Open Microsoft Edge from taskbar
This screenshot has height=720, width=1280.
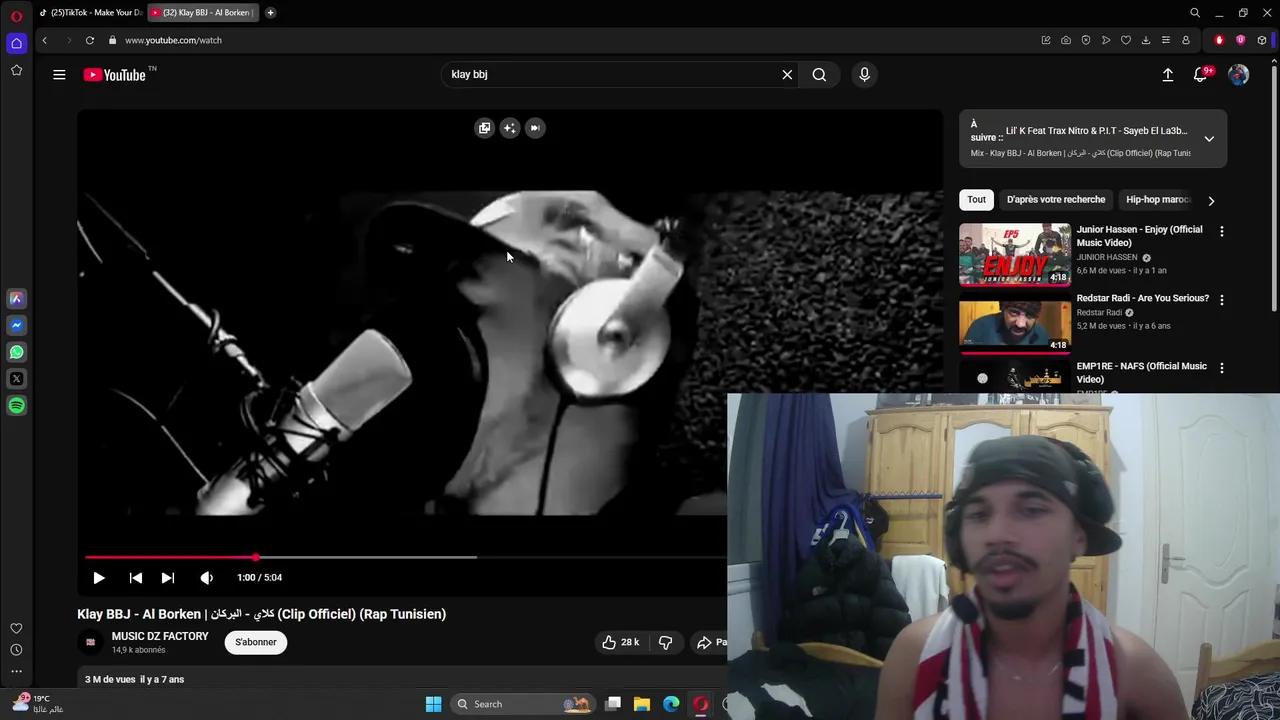click(x=671, y=704)
